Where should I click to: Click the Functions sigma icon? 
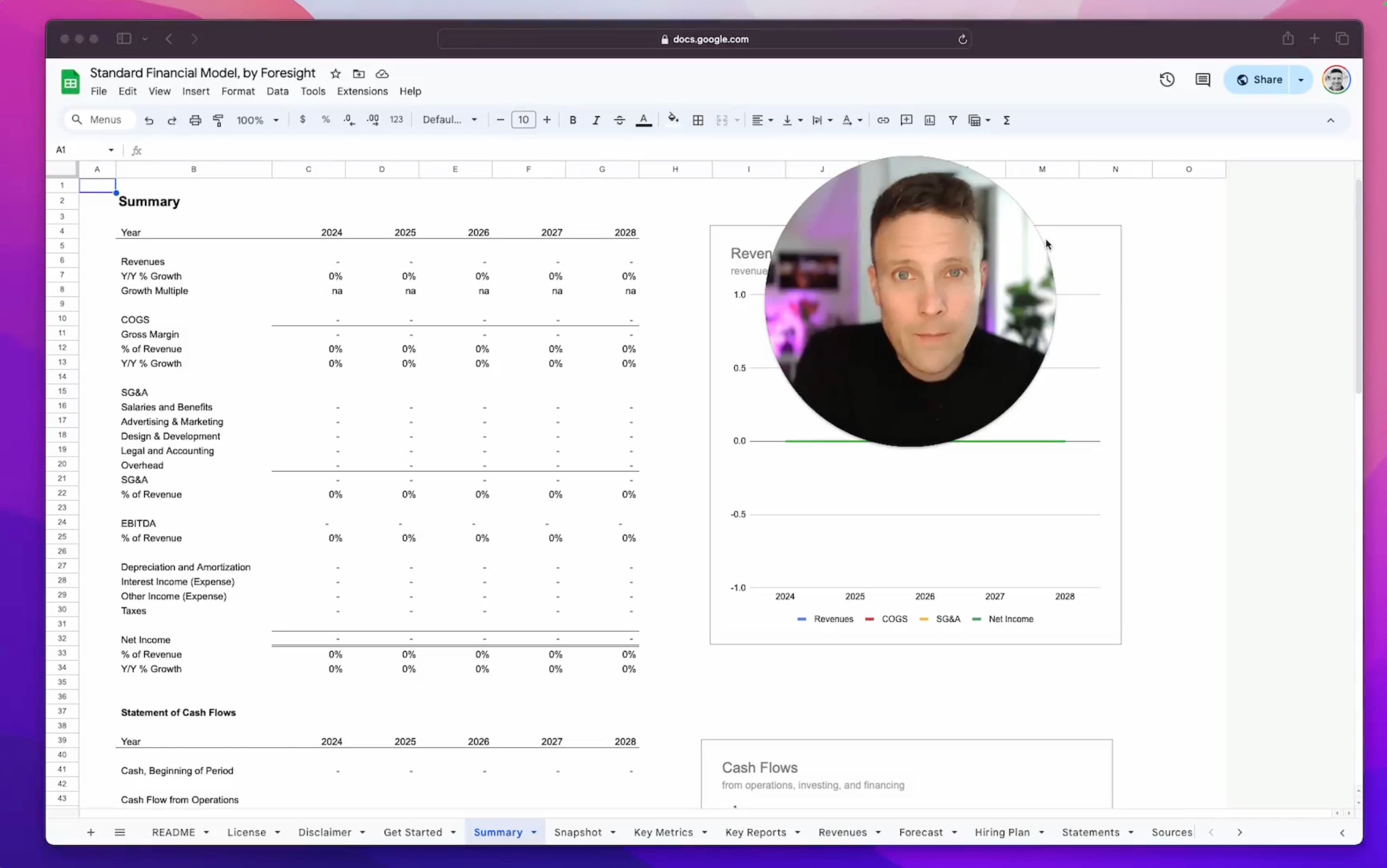coord(1007,120)
